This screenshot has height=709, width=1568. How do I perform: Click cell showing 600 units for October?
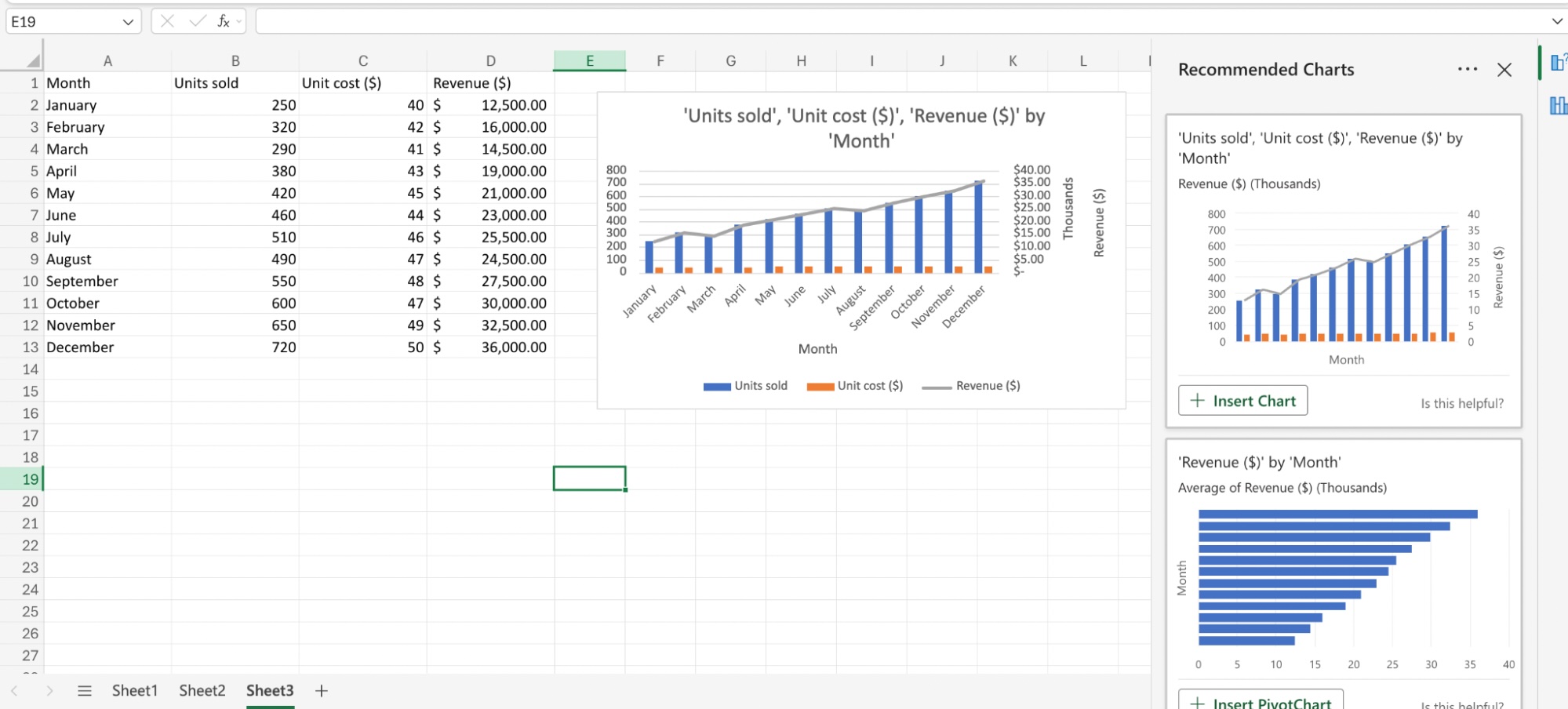(235, 303)
